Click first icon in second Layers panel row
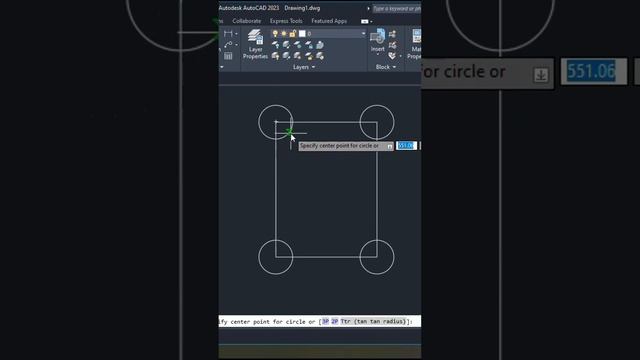Image resolution: width=640 pixels, height=360 pixels. pos(276,45)
